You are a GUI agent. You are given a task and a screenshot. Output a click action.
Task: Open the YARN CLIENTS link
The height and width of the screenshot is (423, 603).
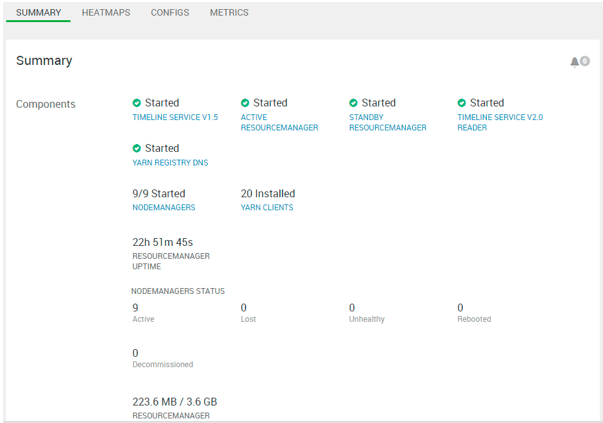point(267,207)
